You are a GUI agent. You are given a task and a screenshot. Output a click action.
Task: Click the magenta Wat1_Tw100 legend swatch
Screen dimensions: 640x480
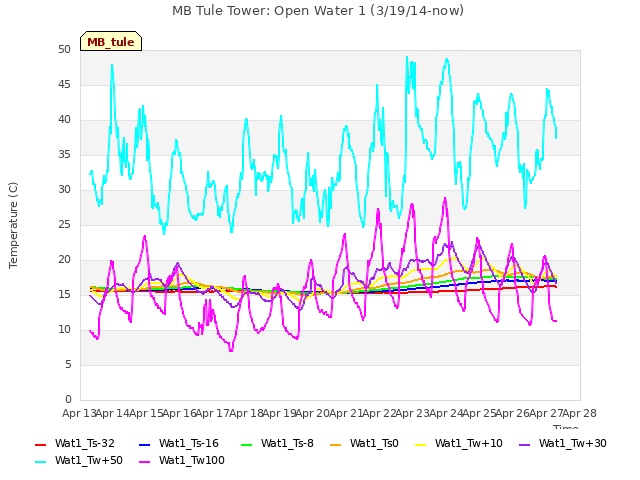[x=144, y=462]
